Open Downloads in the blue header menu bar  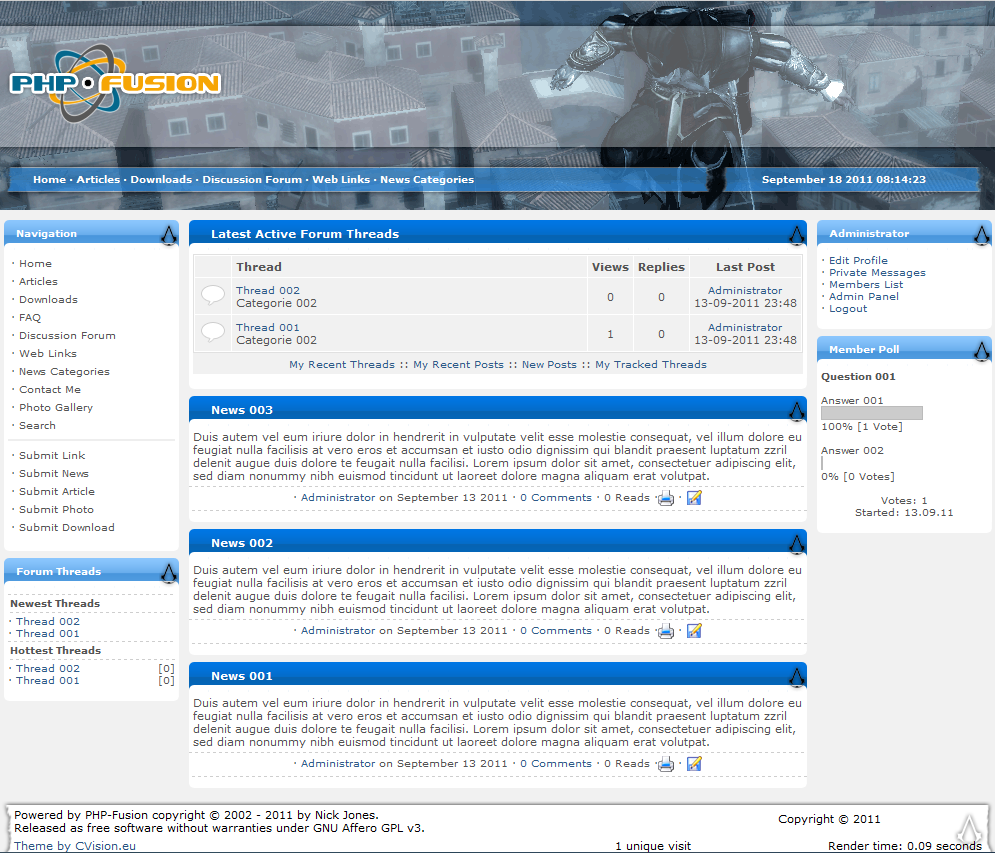click(161, 180)
